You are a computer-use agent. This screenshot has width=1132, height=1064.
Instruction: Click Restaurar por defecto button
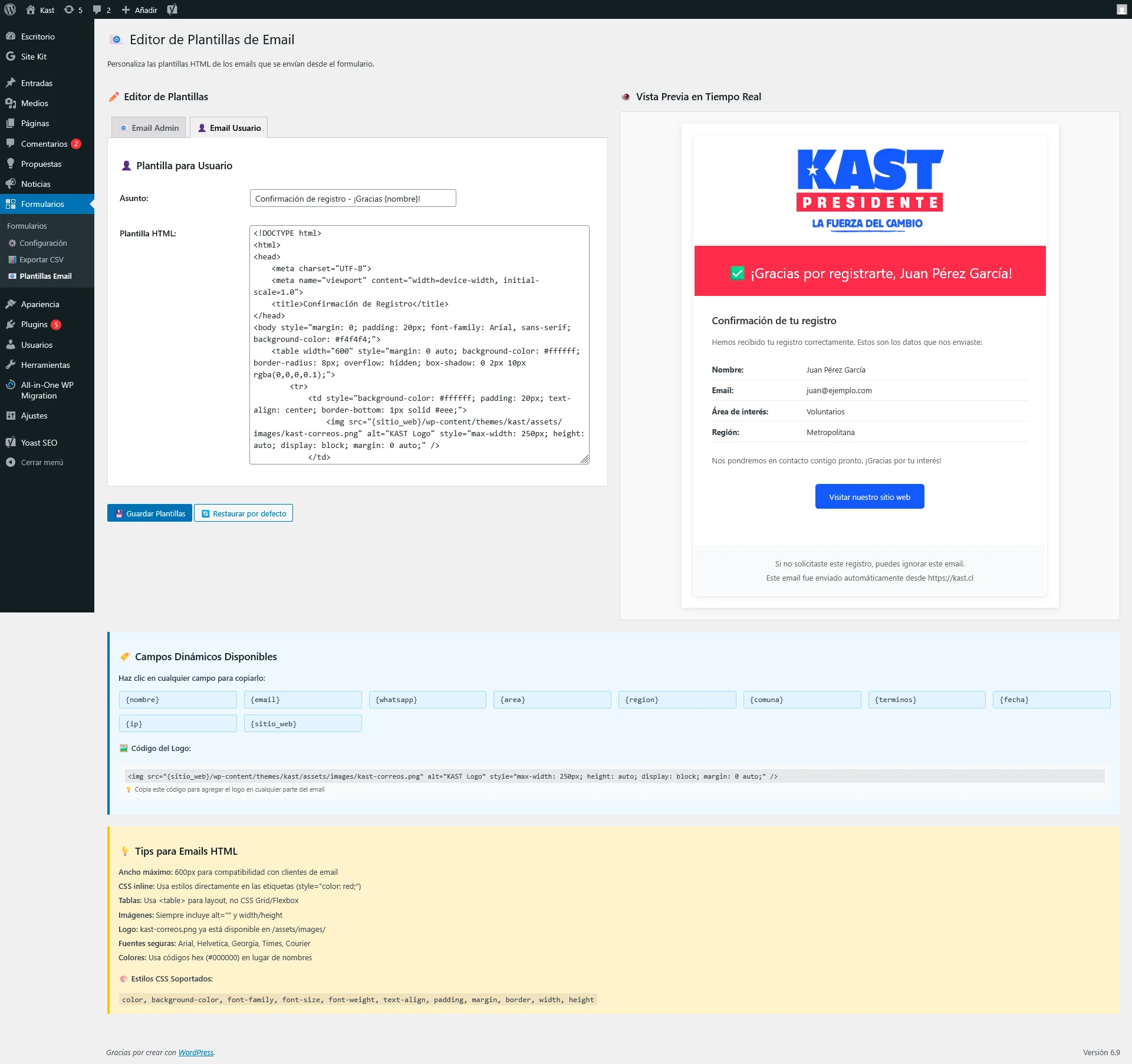(x=243, y=513)
